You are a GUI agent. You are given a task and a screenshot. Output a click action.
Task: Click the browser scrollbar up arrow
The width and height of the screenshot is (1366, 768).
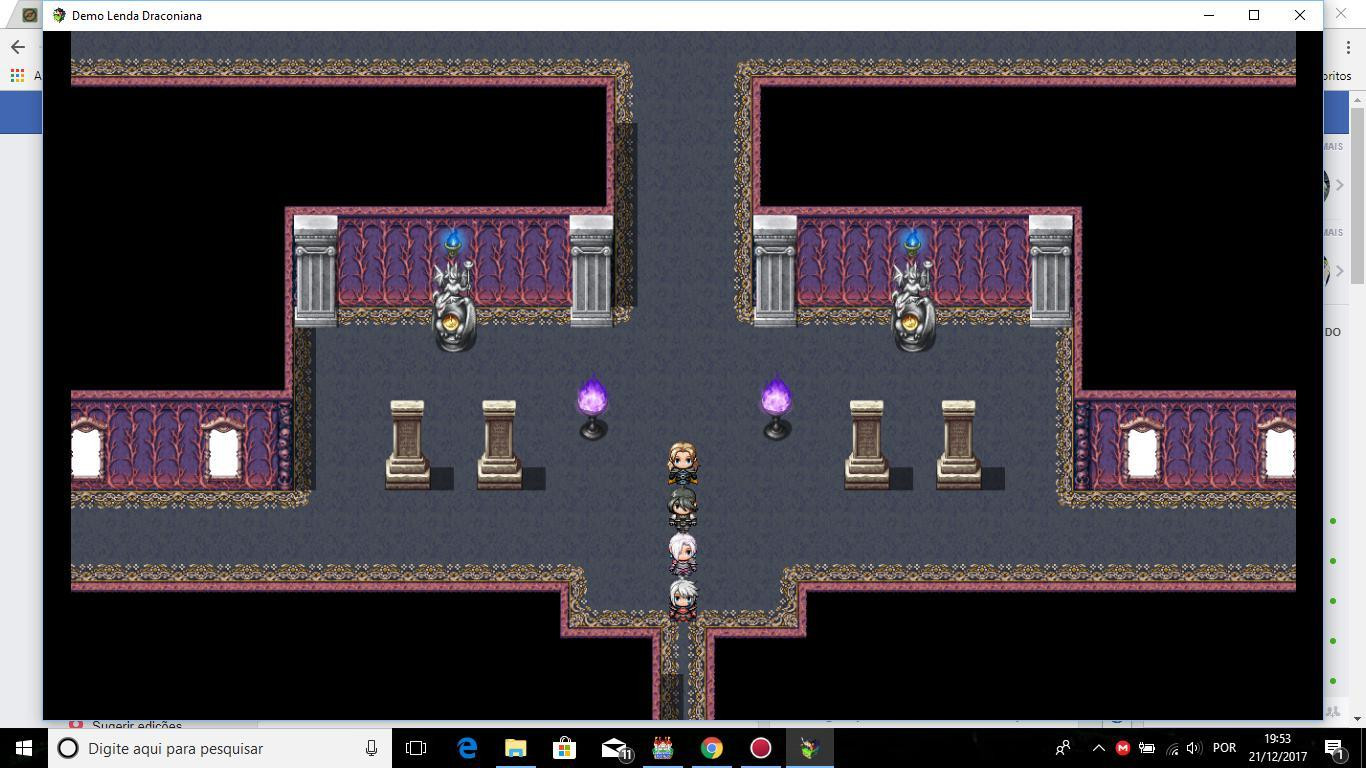1357,100
